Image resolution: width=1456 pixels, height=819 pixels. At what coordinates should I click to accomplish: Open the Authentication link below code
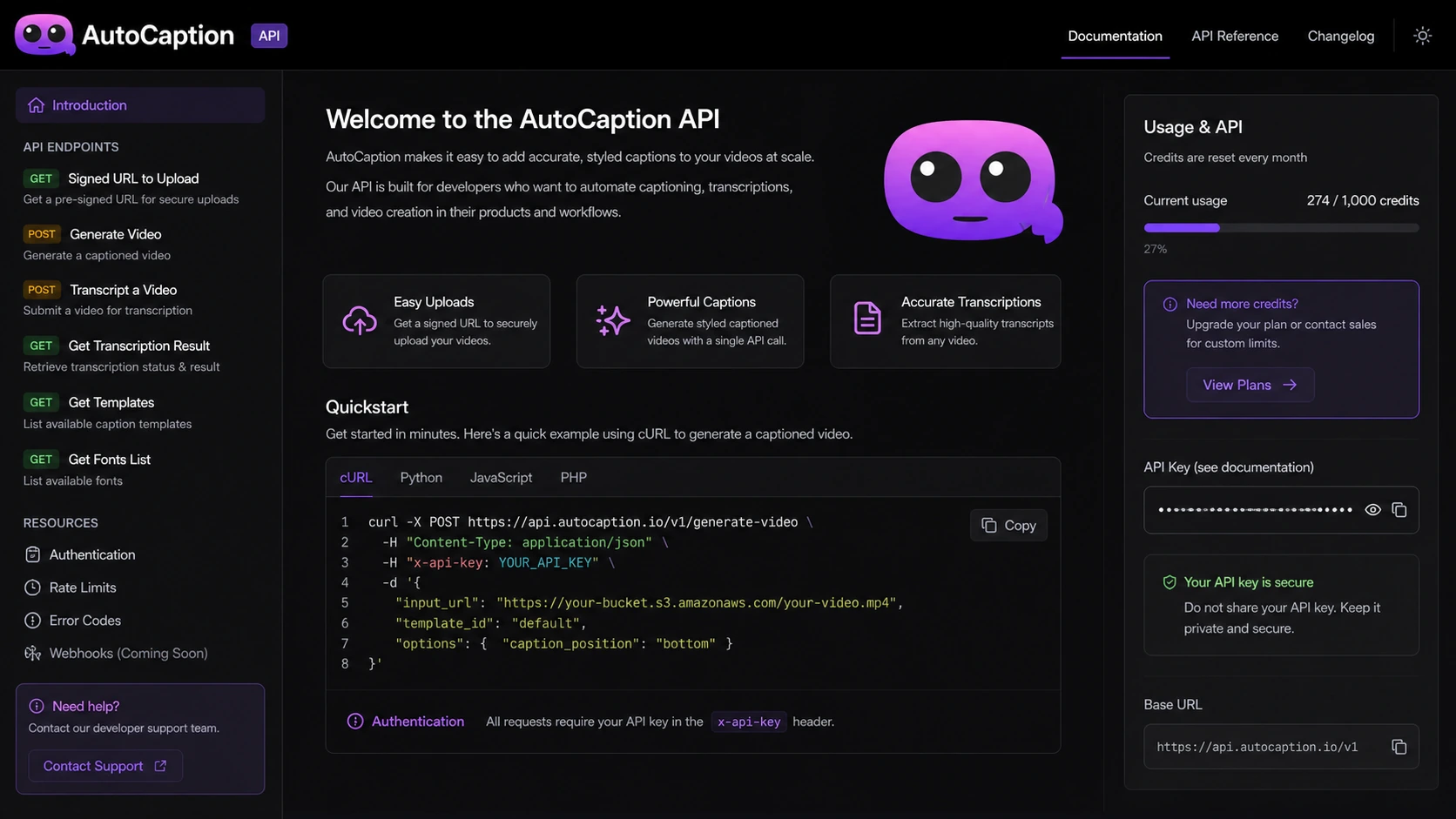[x=418, y=722]
